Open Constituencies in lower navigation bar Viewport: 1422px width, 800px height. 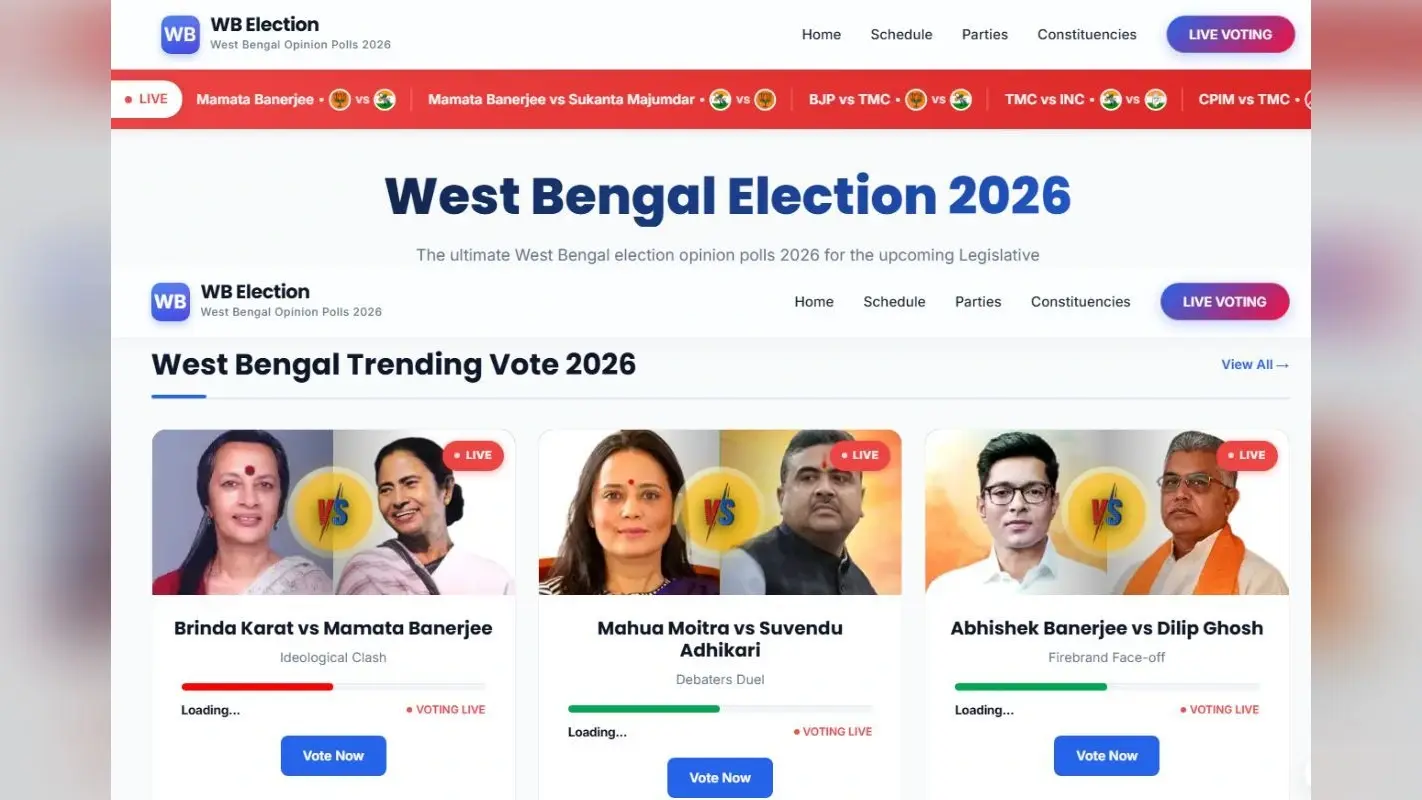tap(1080, 301)
